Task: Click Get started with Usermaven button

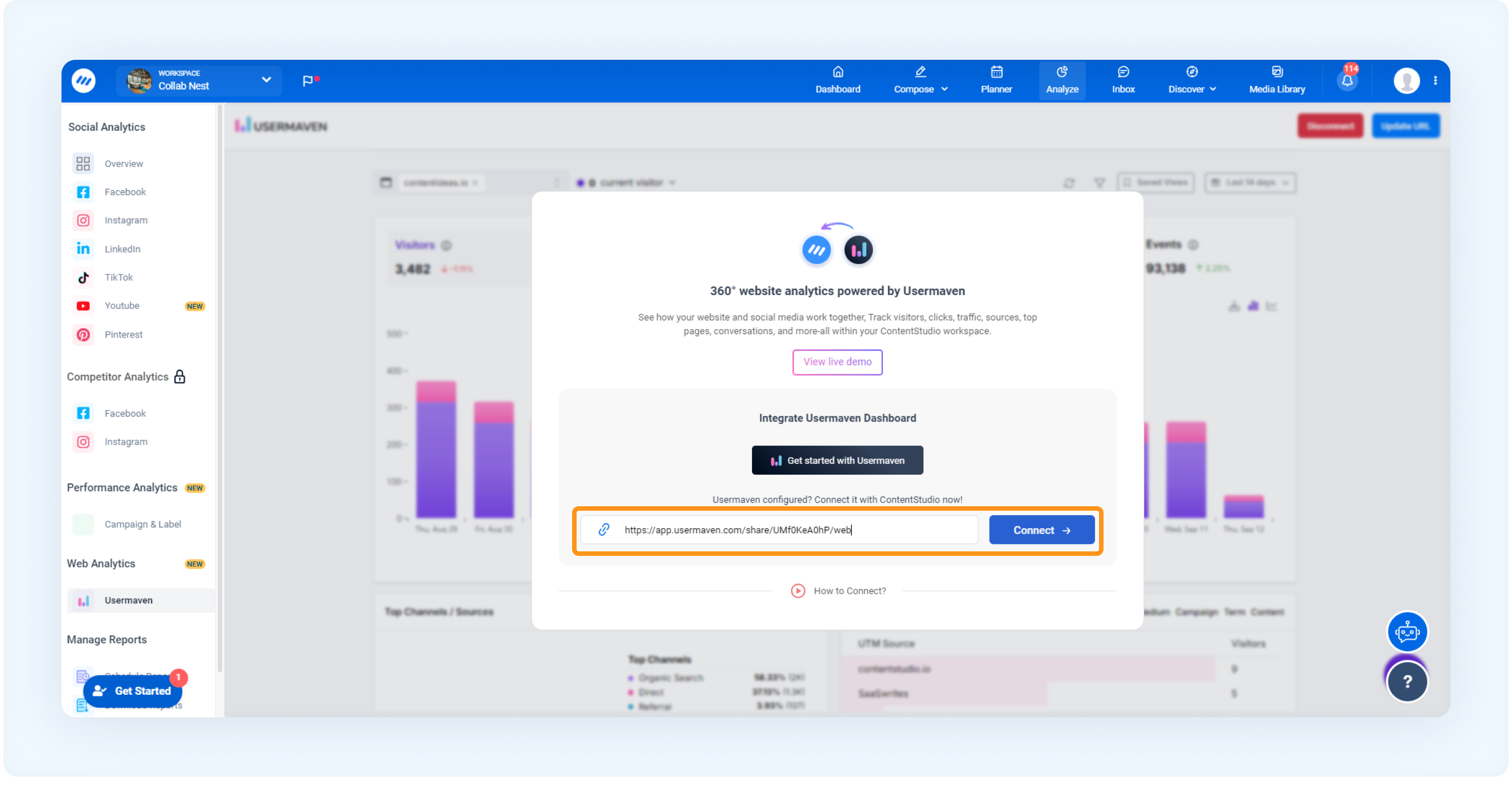Action: pos(837,461)
